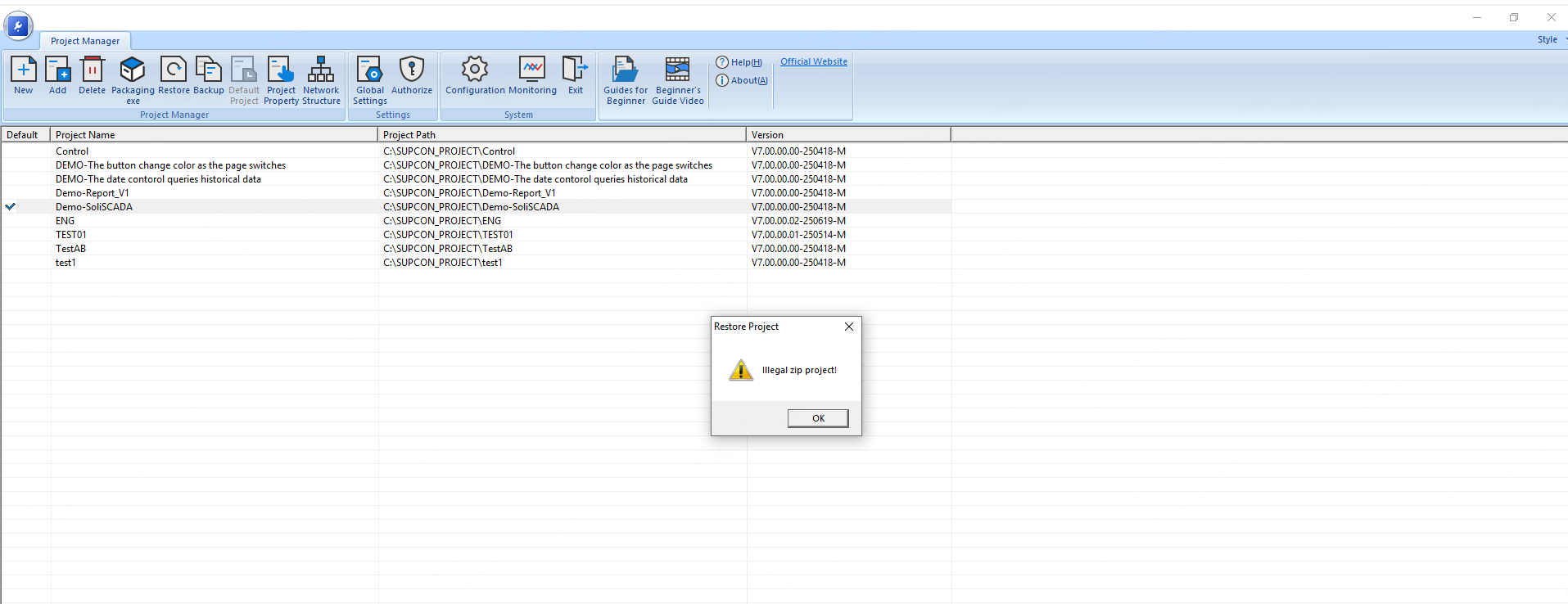Image resolution: width=1568 pixels, height=604 pixels.
Task: Open the Help(H) menu item
Action: pos(739,62)
